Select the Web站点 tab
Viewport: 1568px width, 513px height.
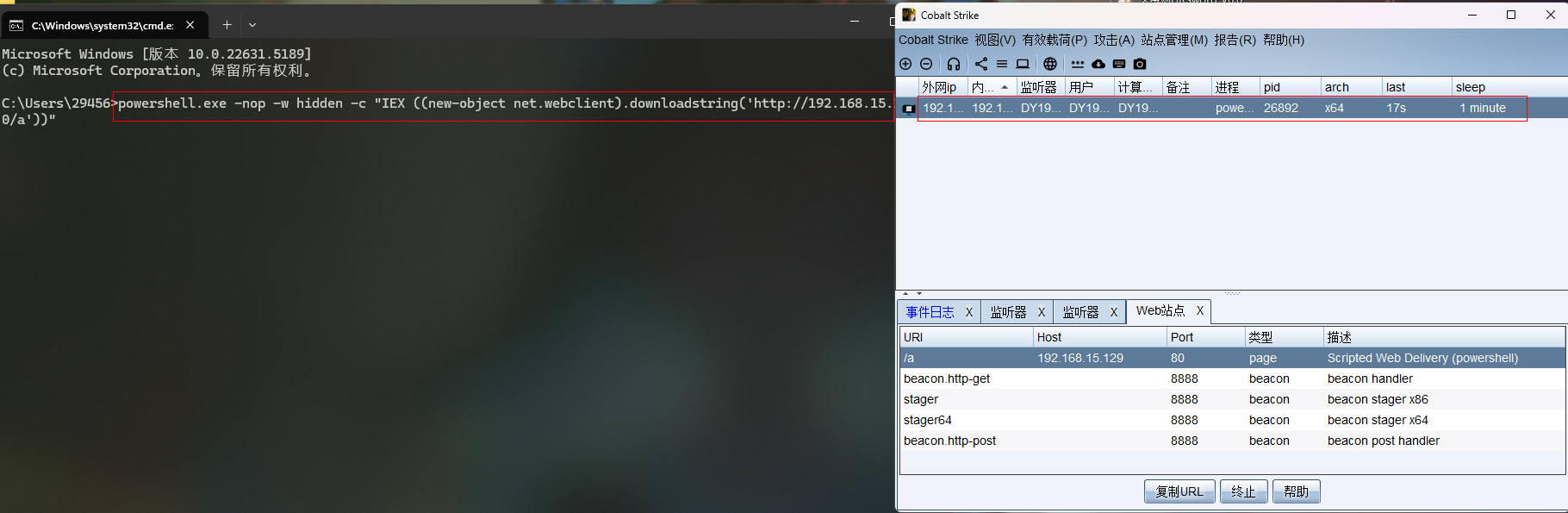coord(1160,310)
